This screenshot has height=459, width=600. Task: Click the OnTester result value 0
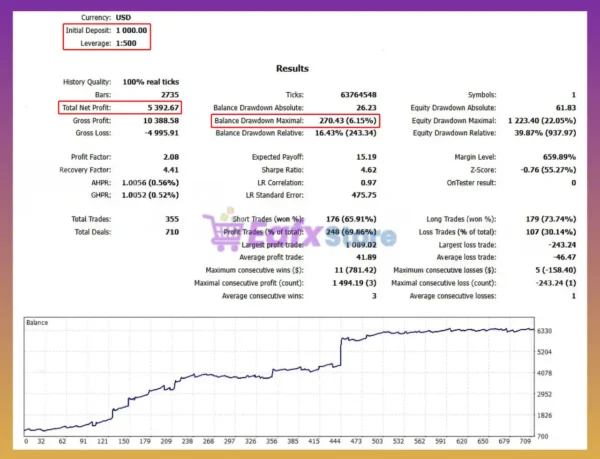(x=574, y=183)
